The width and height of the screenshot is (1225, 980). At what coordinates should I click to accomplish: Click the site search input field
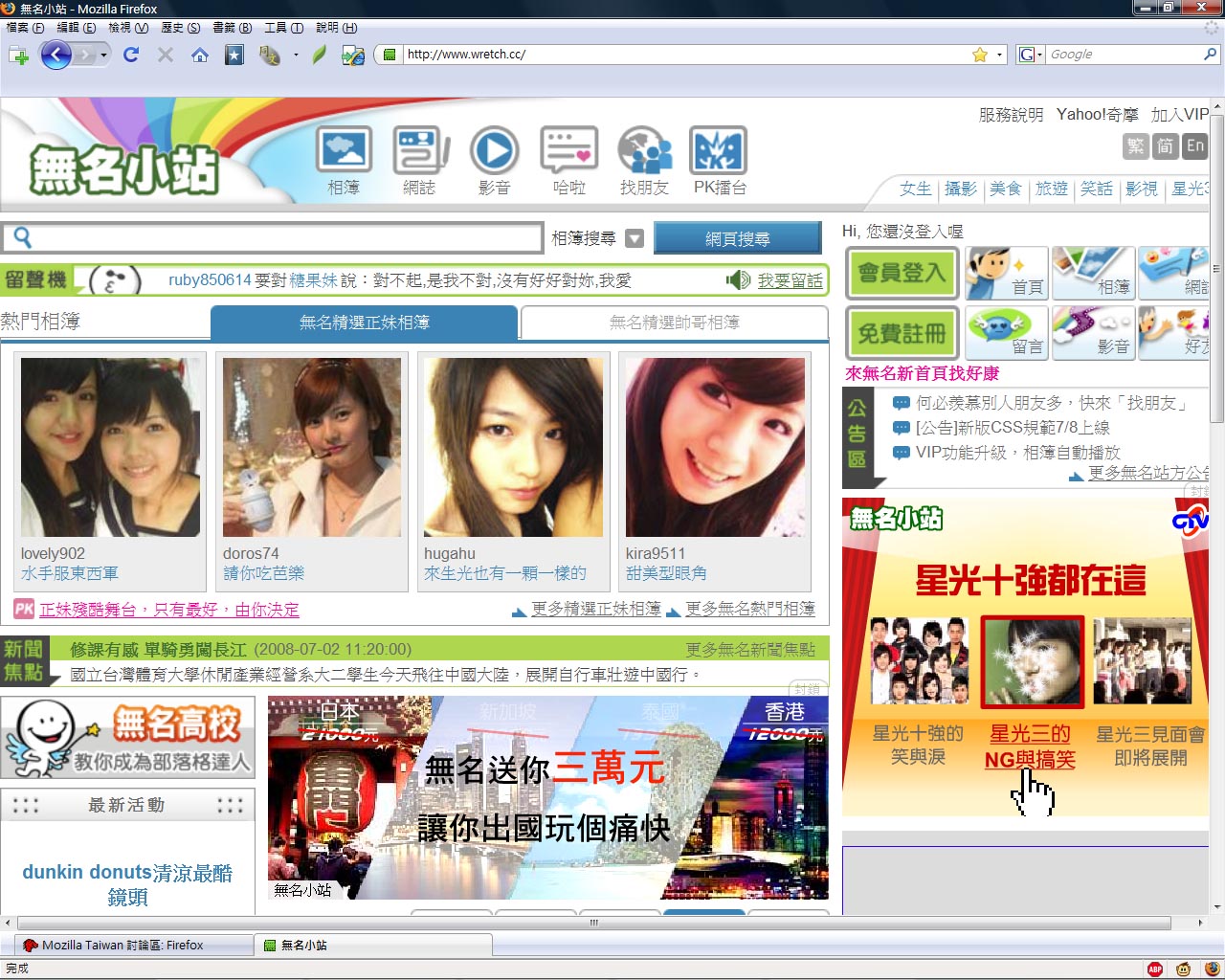273,238
